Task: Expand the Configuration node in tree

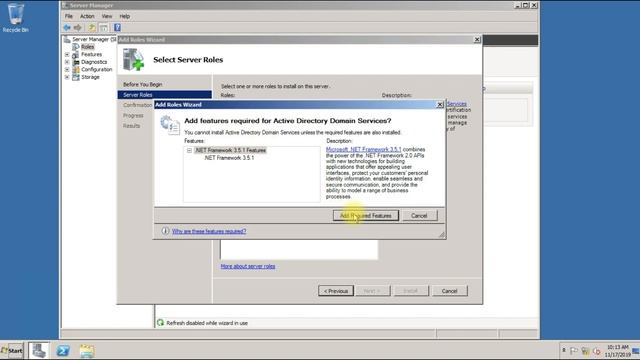Action: 67,69
